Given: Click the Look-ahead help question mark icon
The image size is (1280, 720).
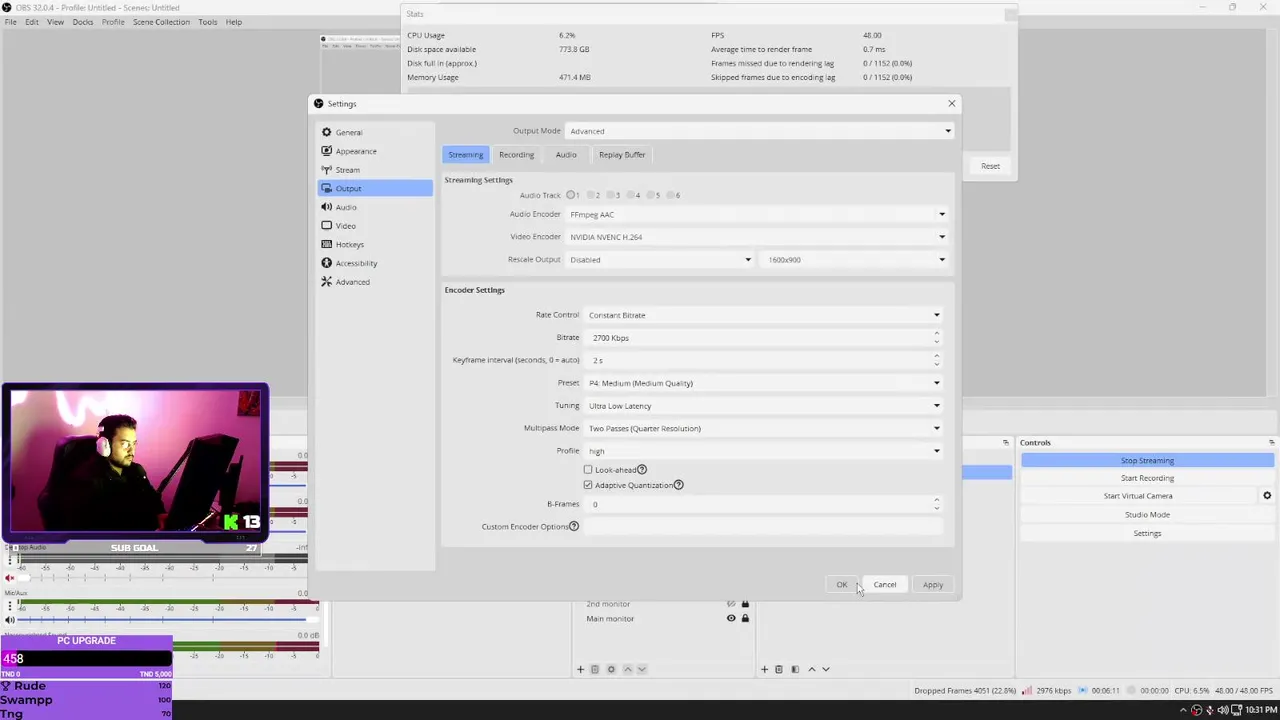Looking at the screenshot, I should tap(642, 470).
